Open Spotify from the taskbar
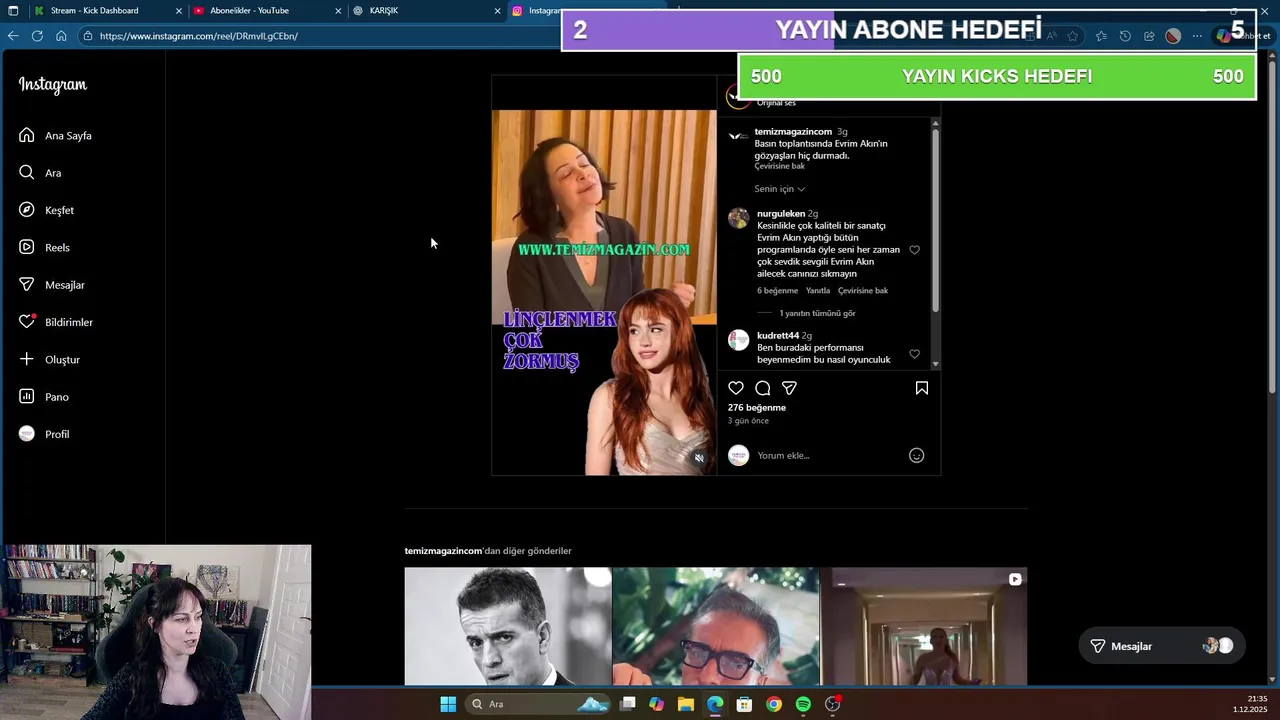This screenshot has height=720, width=1280. [803, 704]
